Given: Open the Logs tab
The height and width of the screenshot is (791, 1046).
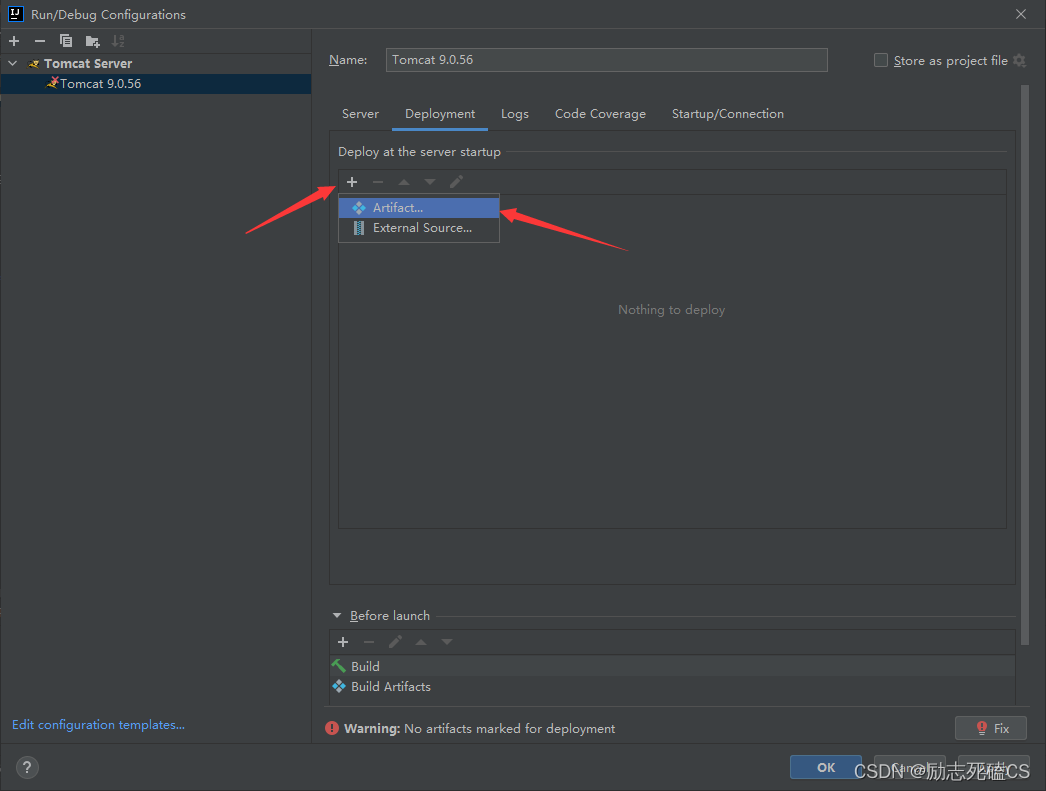Looking at the screenshot, I should pyautogui.click(x=515, y=114).
